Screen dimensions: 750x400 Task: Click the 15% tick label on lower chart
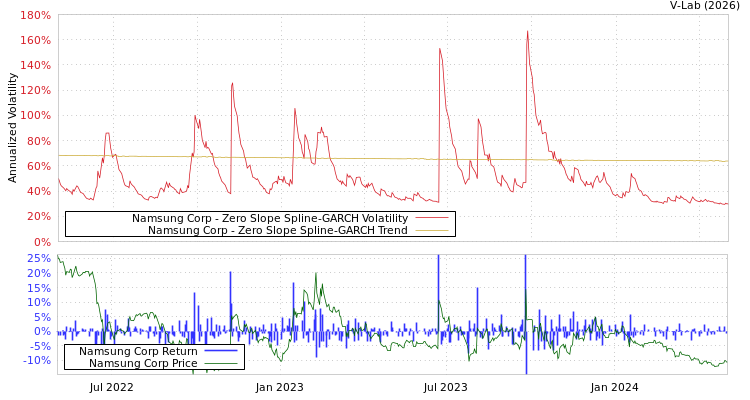38,288
